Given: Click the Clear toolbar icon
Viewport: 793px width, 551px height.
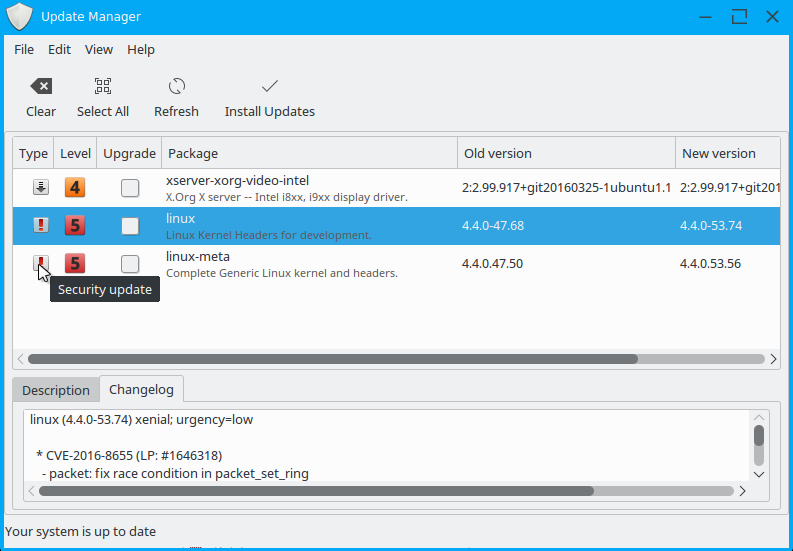Looking at the screenshot, I should pos(41,87).
